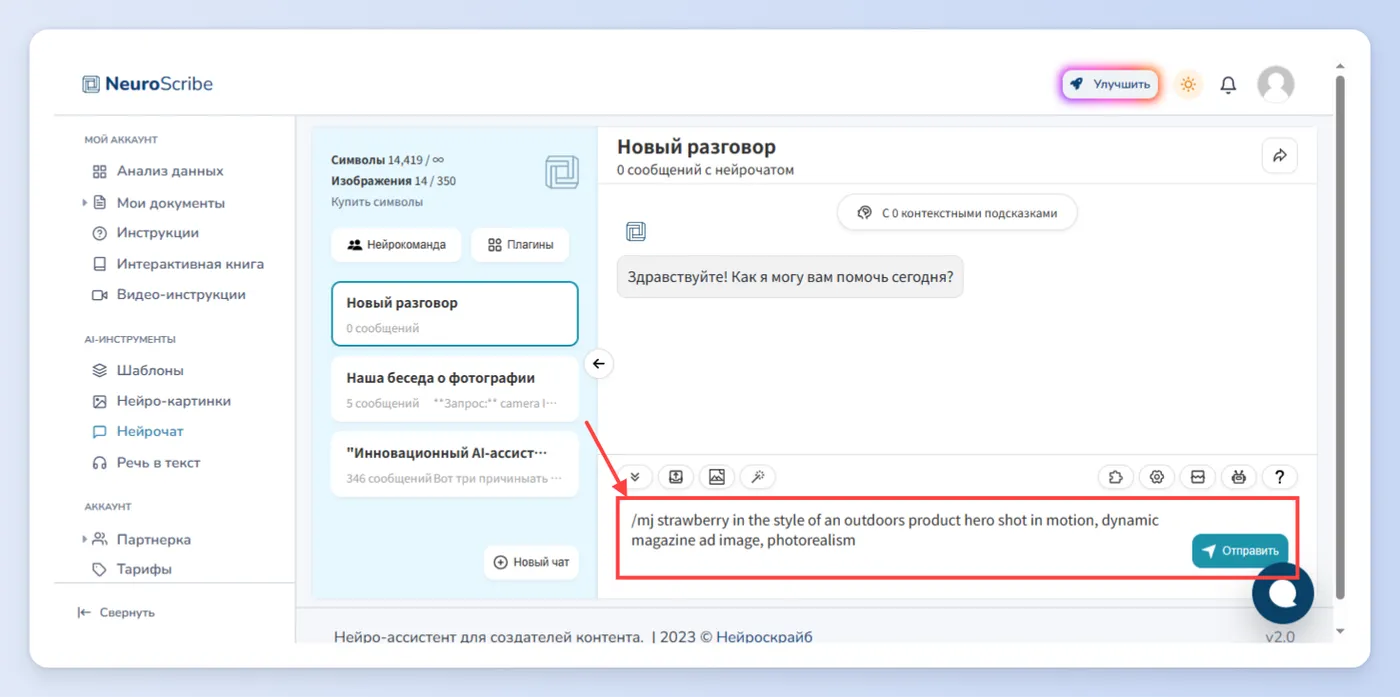The height and width of the screenshot is (697, 1400).
Task: Click the NeuroScribe logo in the header
Action: 147,84
